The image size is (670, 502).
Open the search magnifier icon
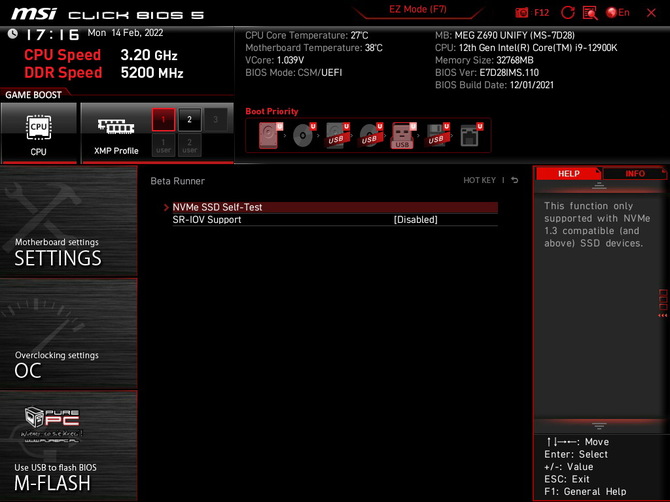590,13
